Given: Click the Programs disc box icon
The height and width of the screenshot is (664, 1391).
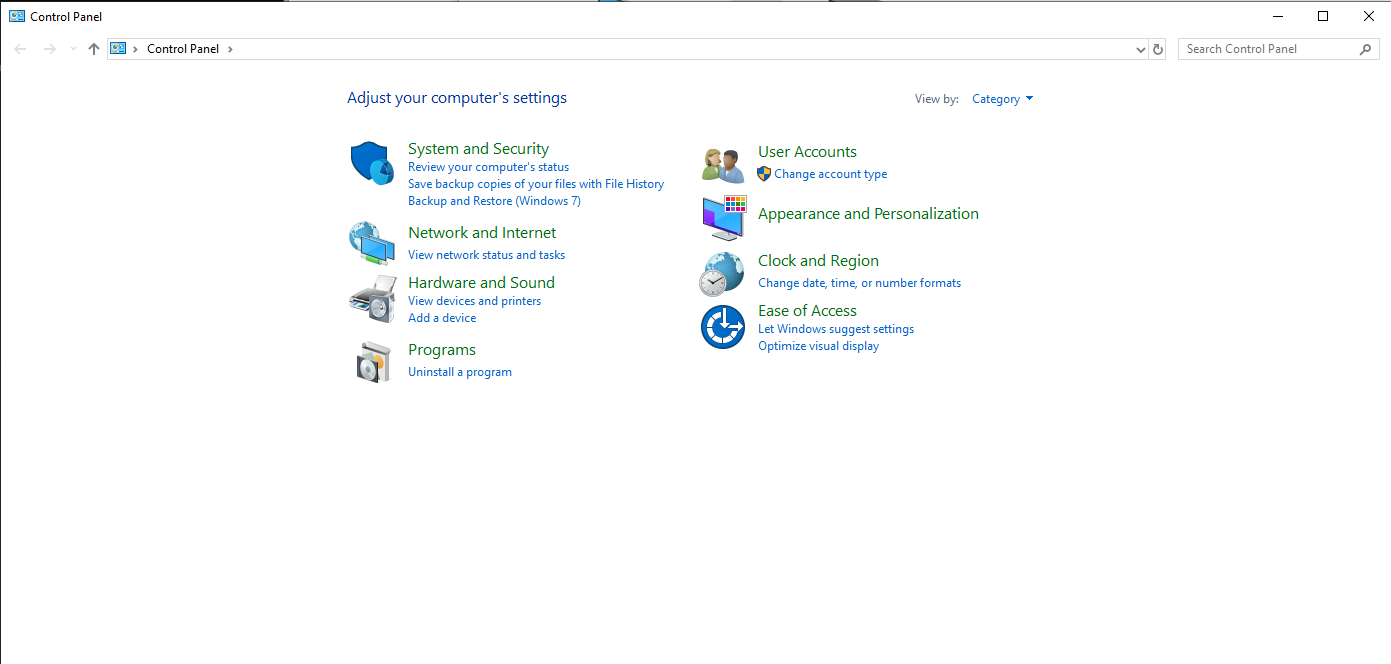Looking at the screenshot, I should (x=372, y=361).
